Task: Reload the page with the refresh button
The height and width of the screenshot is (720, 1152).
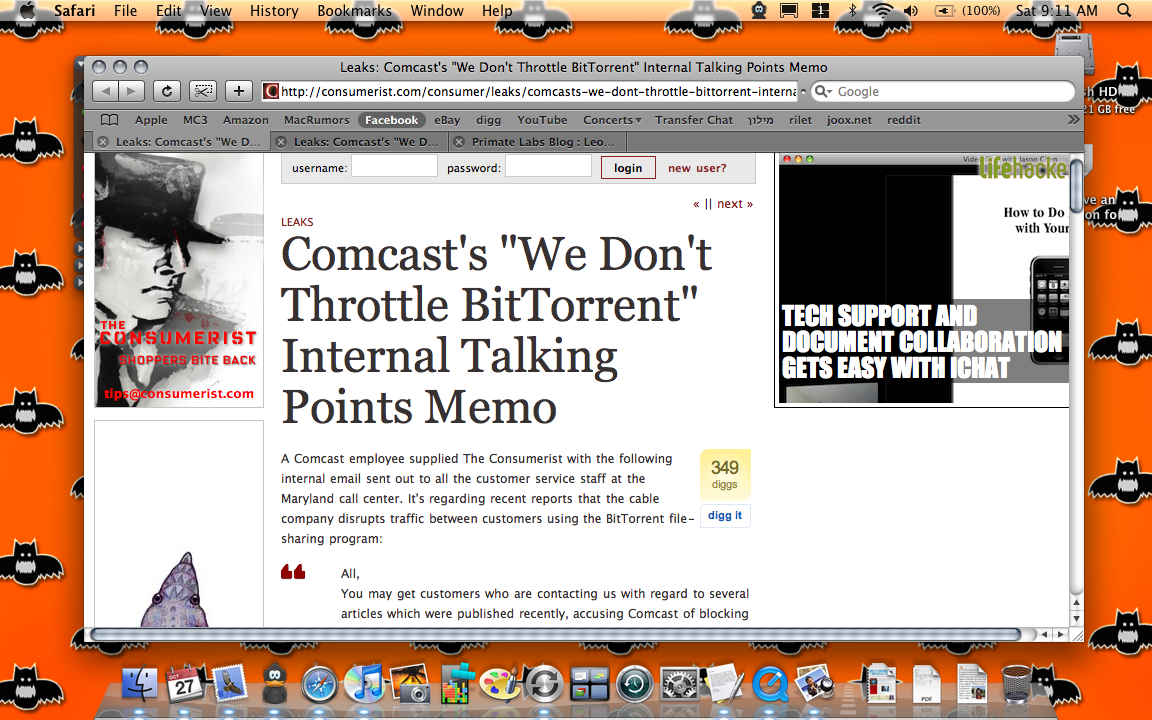Action: click(x=167, y=91)
